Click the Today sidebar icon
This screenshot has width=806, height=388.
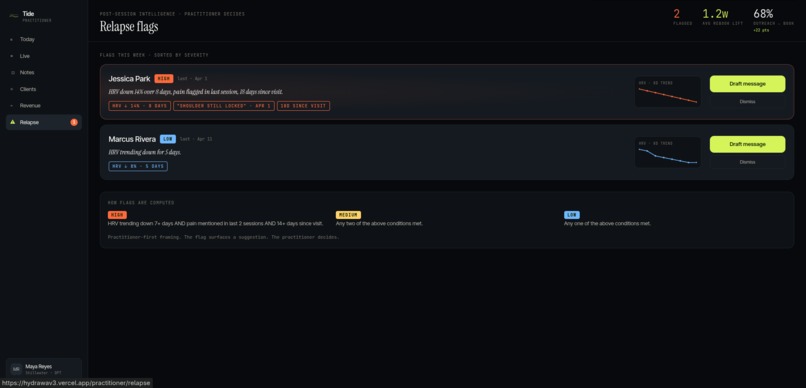pyautogui.click(x=12, y=39)
